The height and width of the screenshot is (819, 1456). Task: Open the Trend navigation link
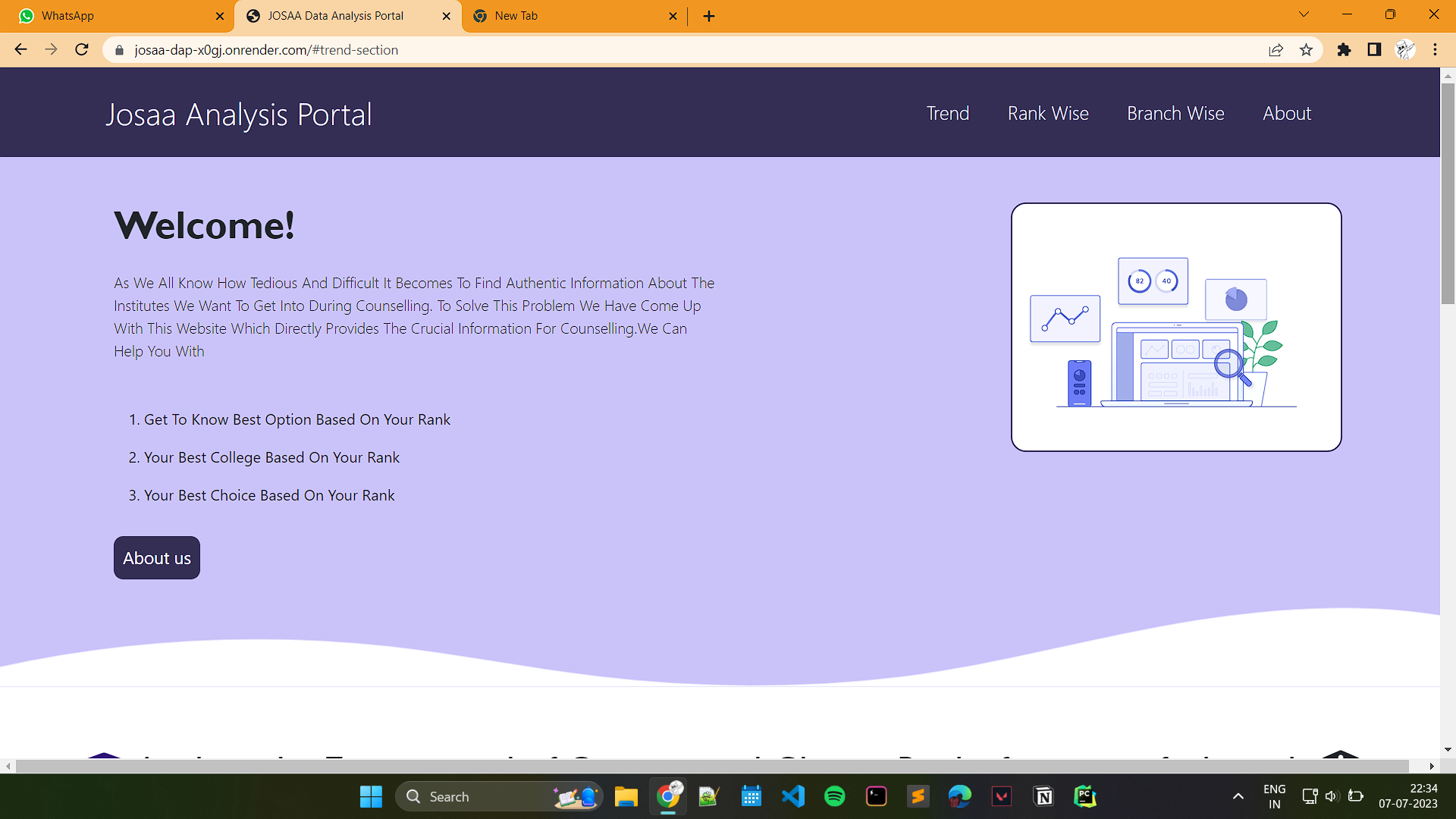[947, 114]
